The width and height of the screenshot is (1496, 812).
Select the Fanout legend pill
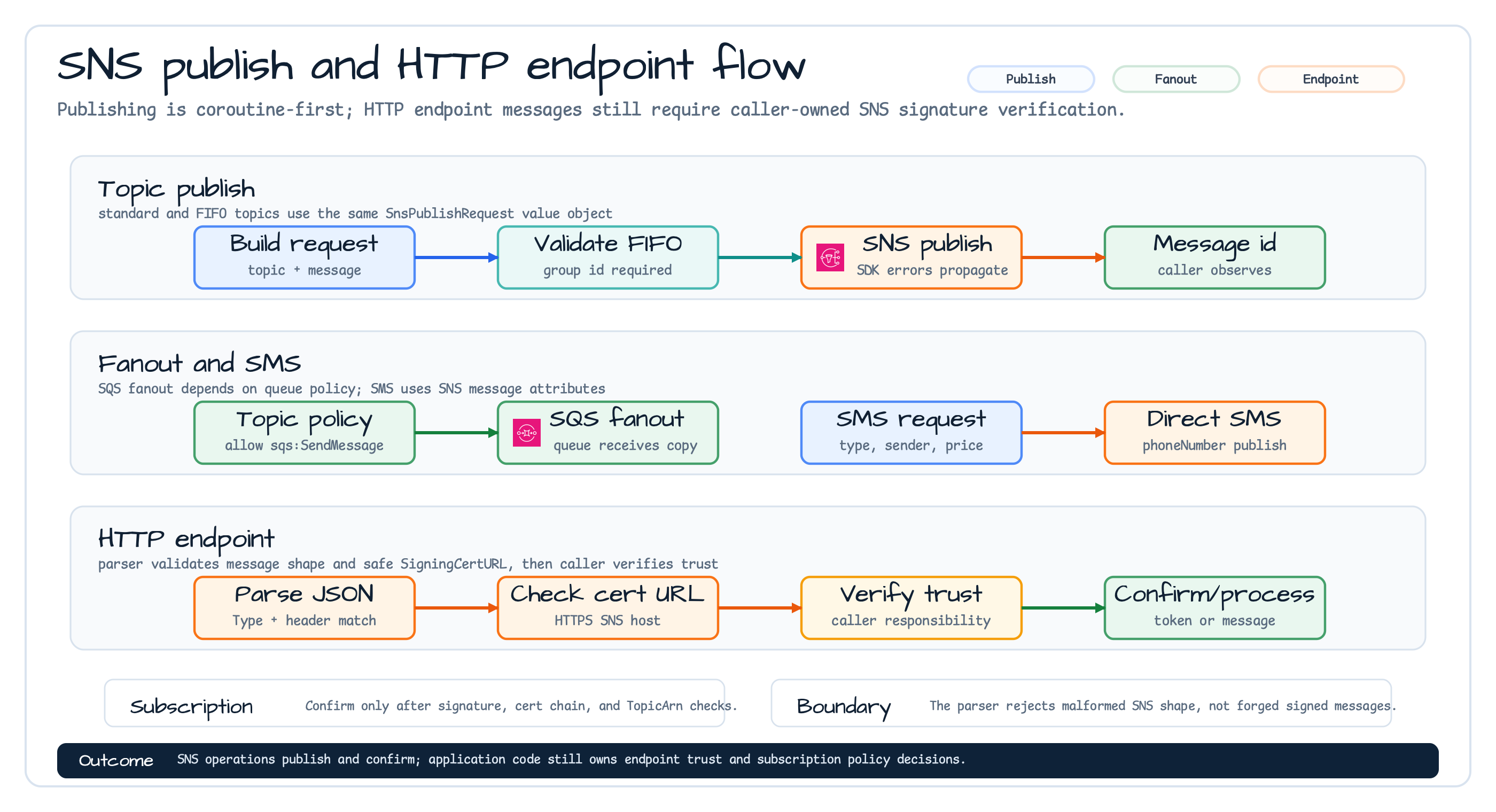point(1175,79)
